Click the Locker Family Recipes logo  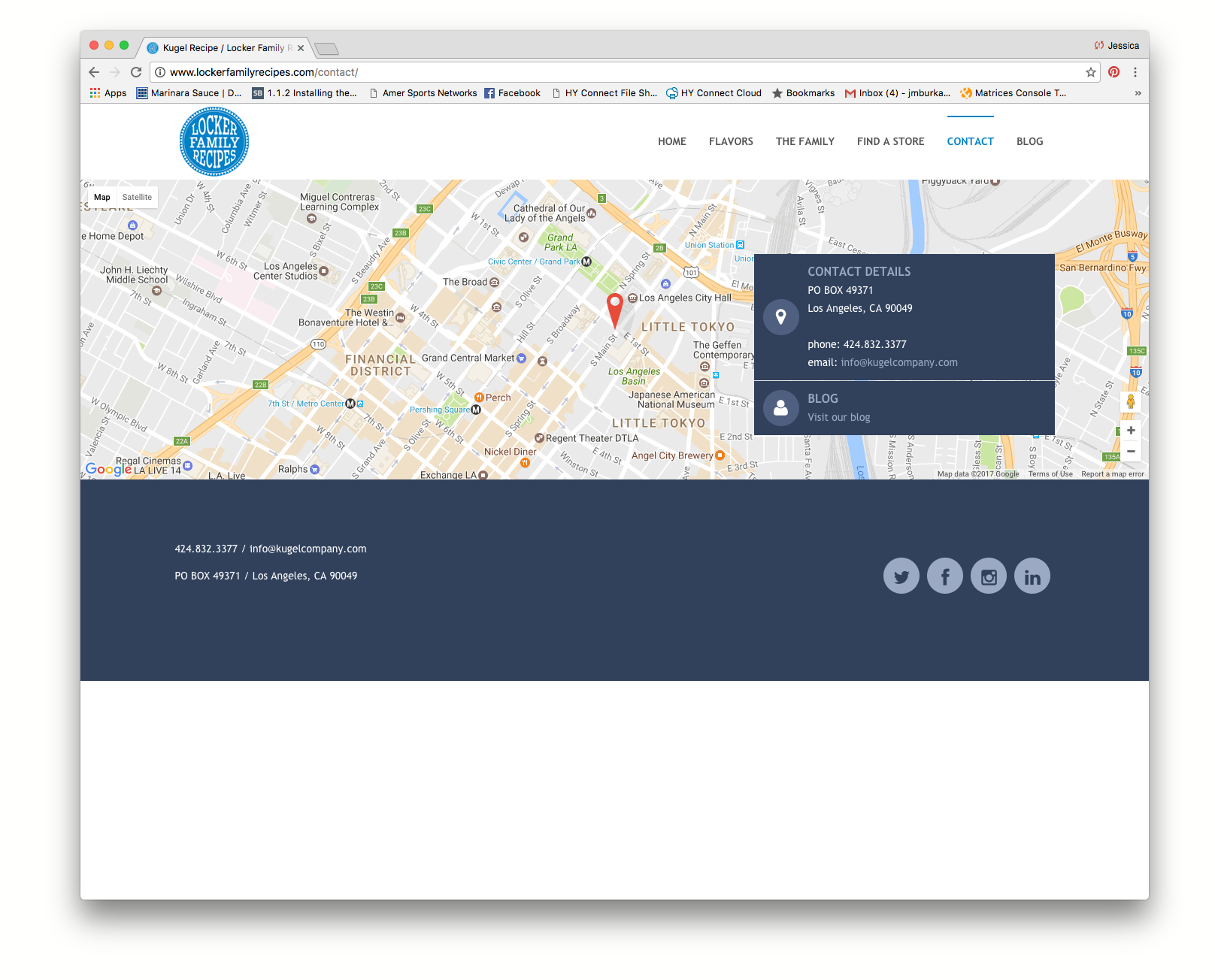pos(214,141)
